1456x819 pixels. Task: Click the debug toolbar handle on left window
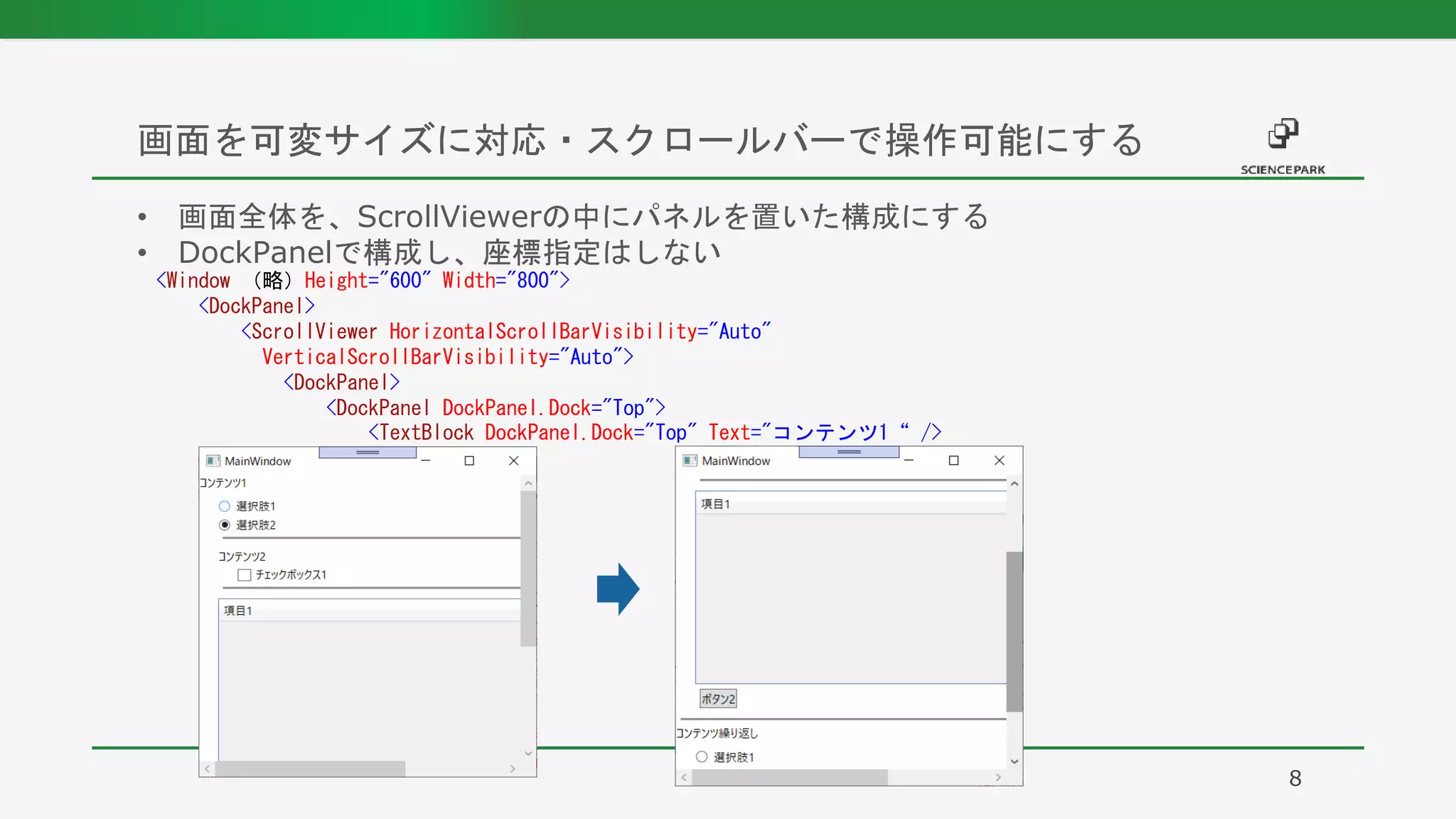click(368, 452)
